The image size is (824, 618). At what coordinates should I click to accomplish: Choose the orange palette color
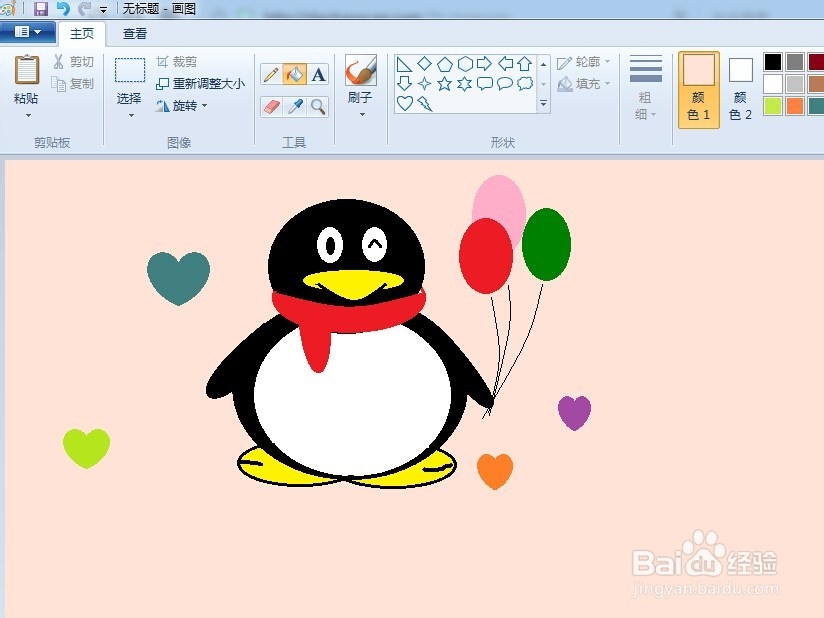pyautogui.click(x=795, y=106)
